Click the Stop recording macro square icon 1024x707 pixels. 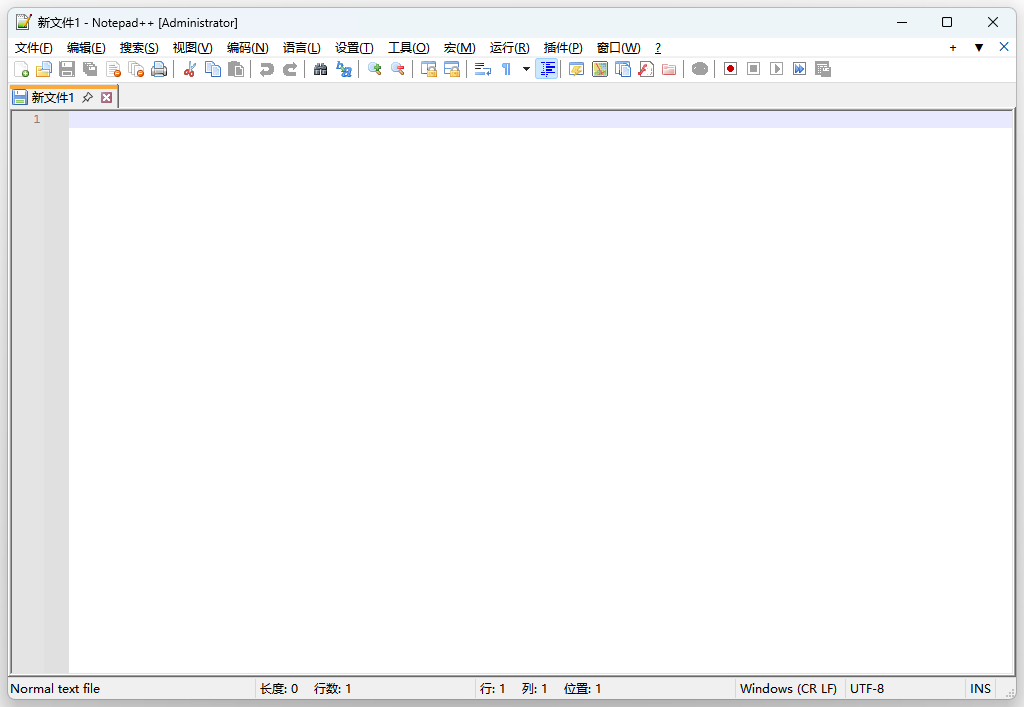point(753,69)
